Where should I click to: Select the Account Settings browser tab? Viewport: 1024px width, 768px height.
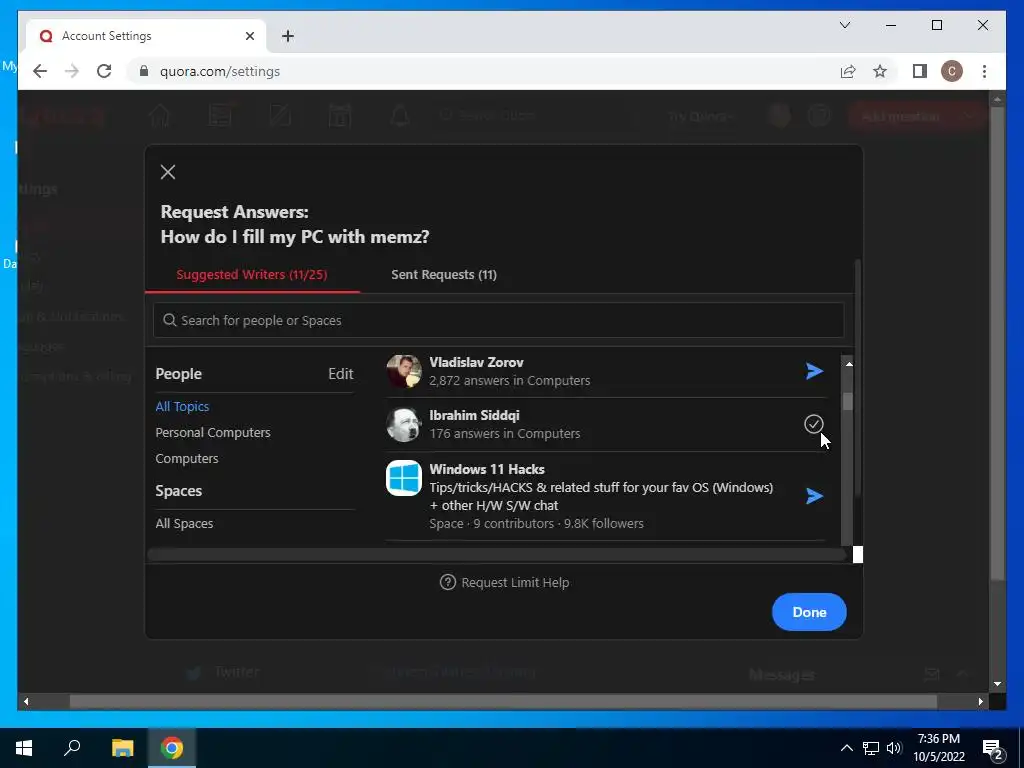(x=146, y=36)
